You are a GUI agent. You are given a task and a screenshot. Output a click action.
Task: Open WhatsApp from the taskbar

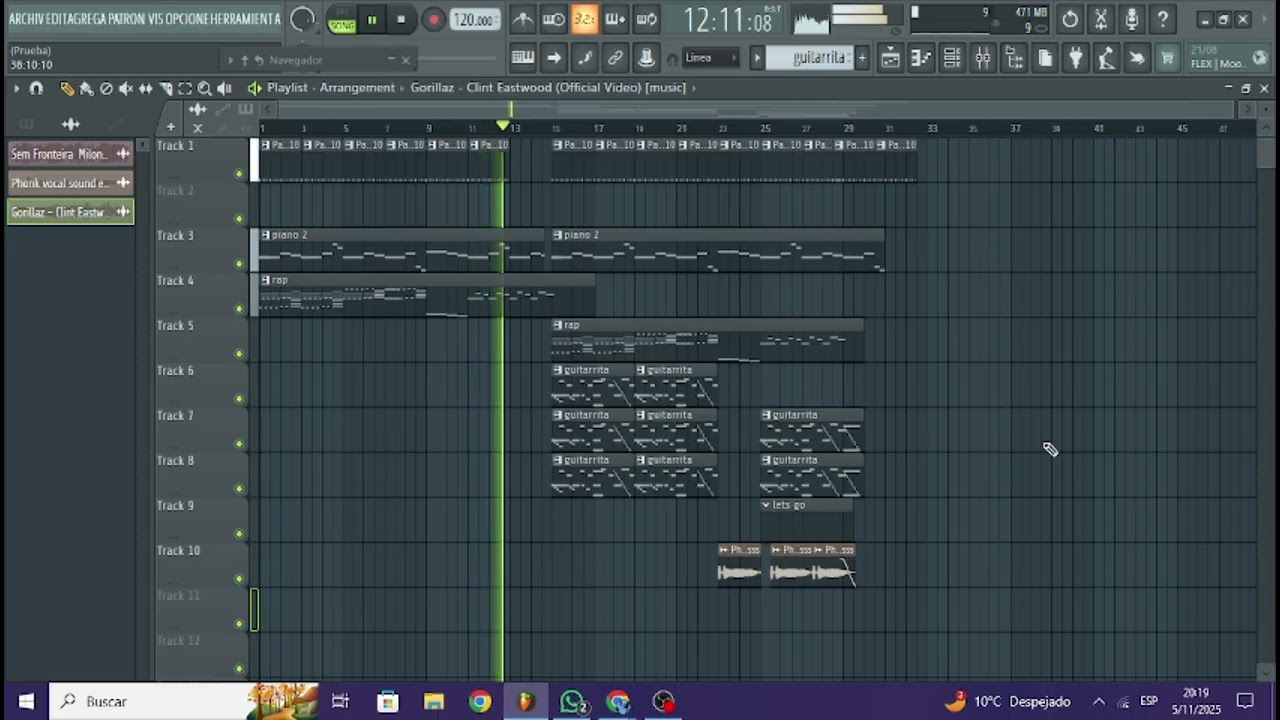(572, 702)
